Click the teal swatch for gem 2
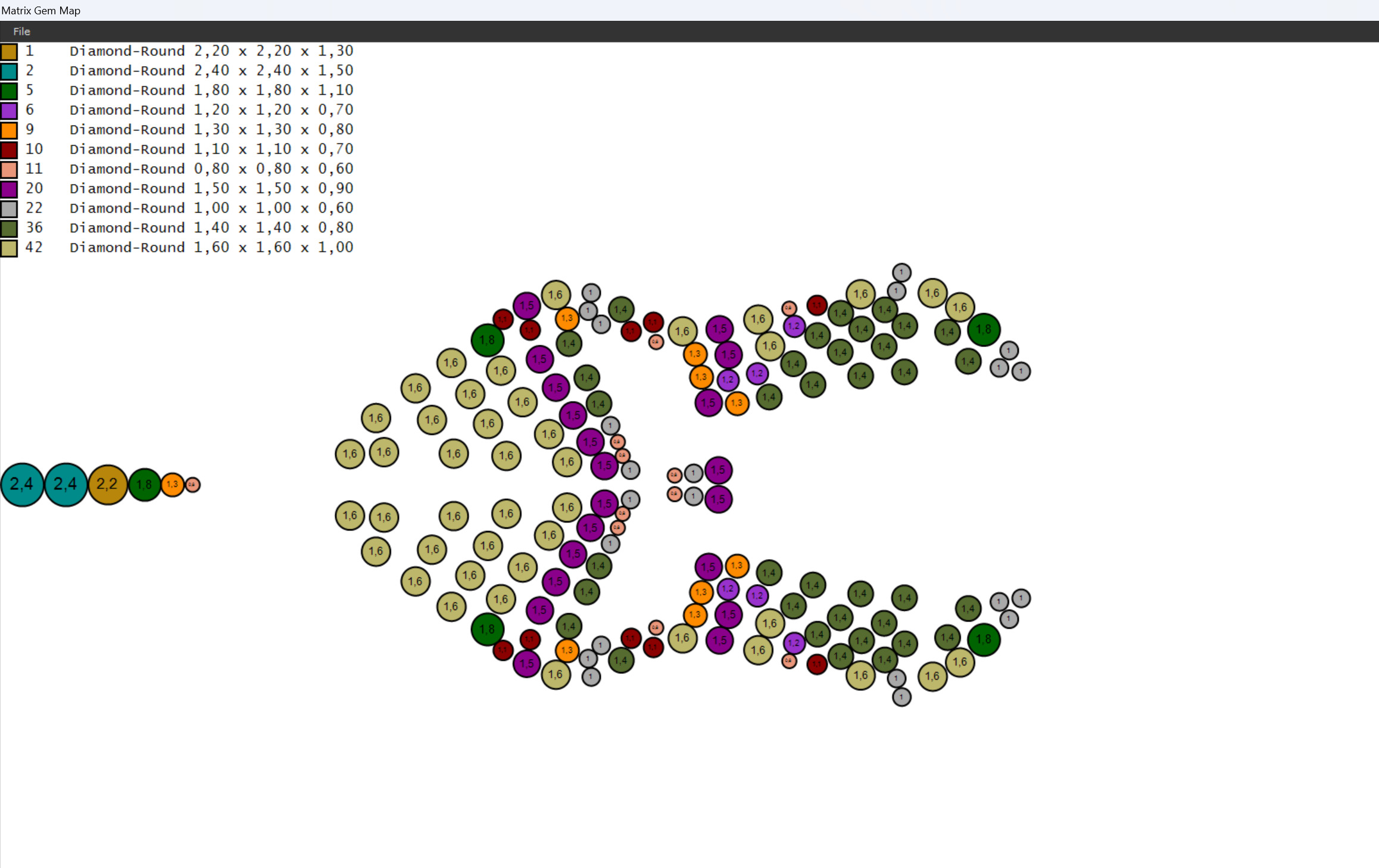Image resolution: width=1379 pixels, height=868 pixels. point(9,71)
